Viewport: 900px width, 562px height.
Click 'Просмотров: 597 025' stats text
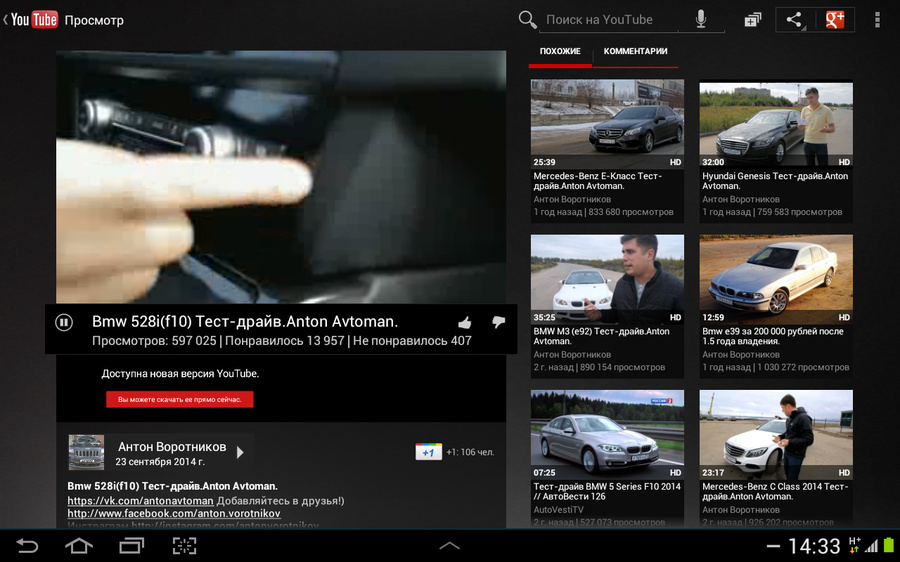point(154,341)
